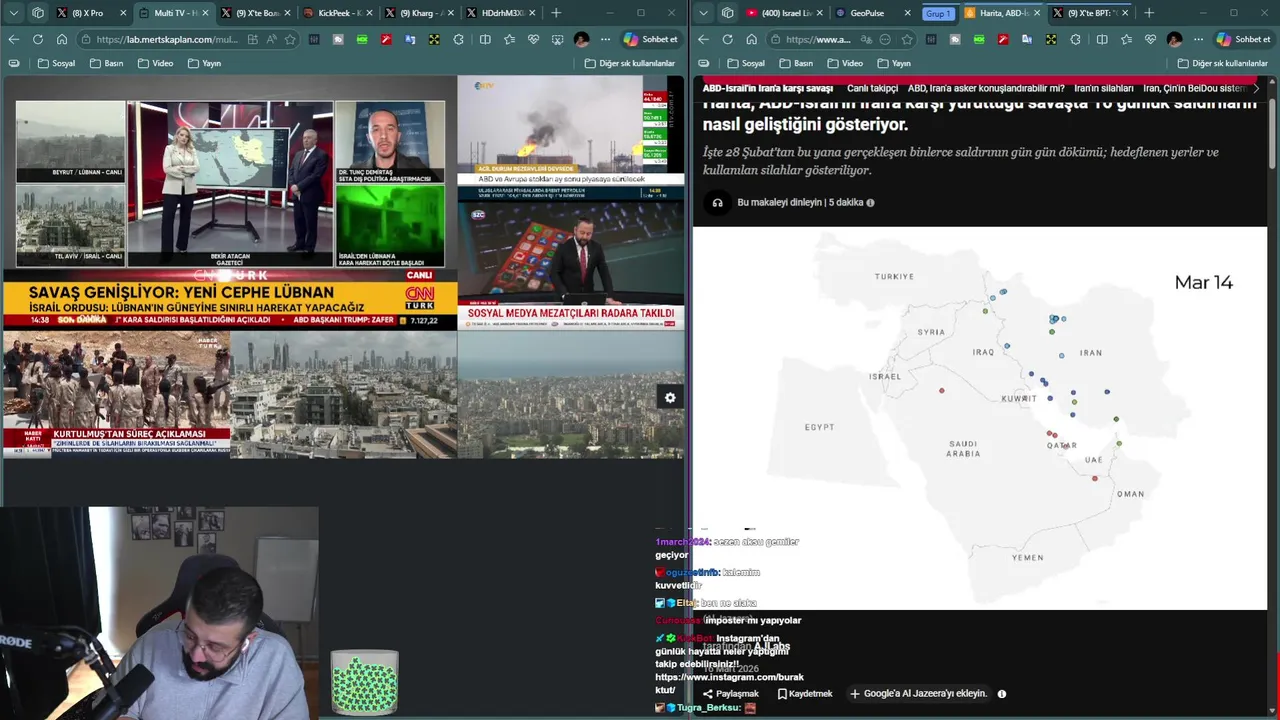Open ABD-İsrail'in İran'a karşı savaşı link
The width and height of the screenshot is (1280, 720).
767,88
